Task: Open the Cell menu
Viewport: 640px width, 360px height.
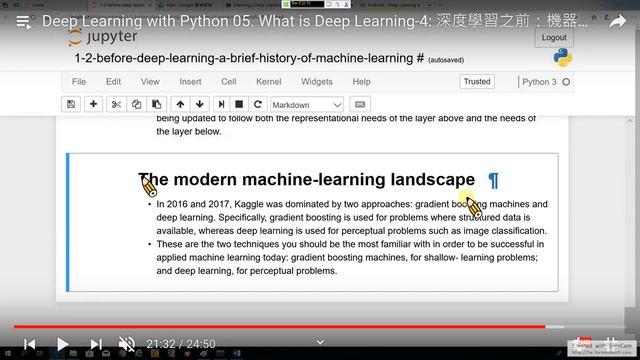Action: click(x=229, y=82)
